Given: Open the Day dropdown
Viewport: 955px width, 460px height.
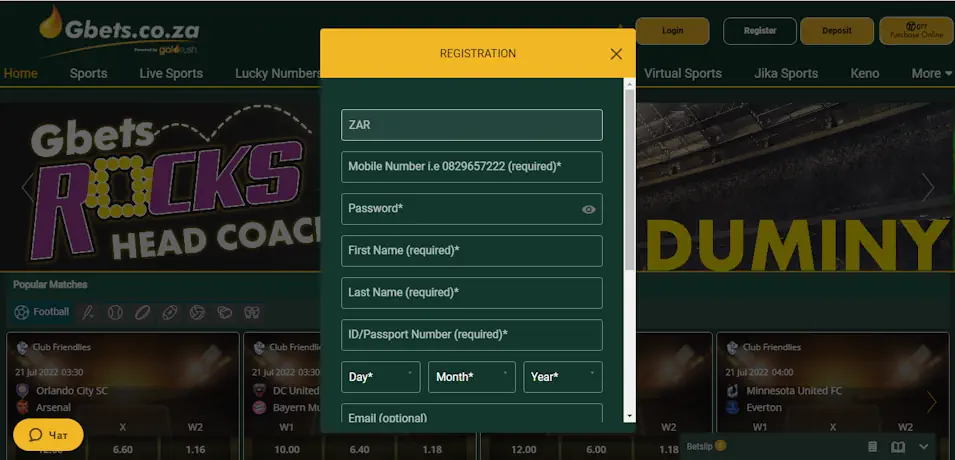Looking at the screenshot, I should click(381, 377).
